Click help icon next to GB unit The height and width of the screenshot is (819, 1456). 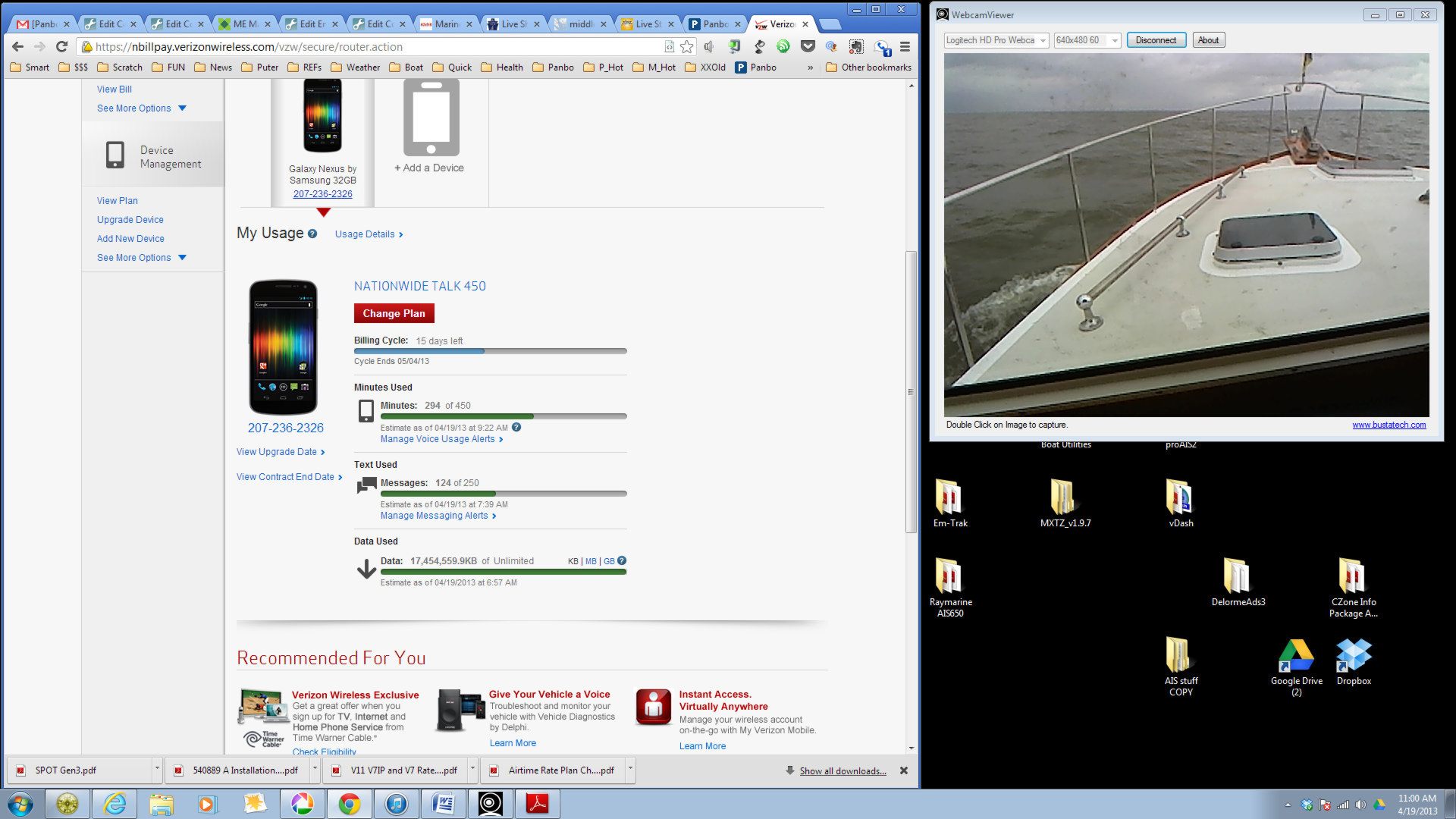click(622, 561)
